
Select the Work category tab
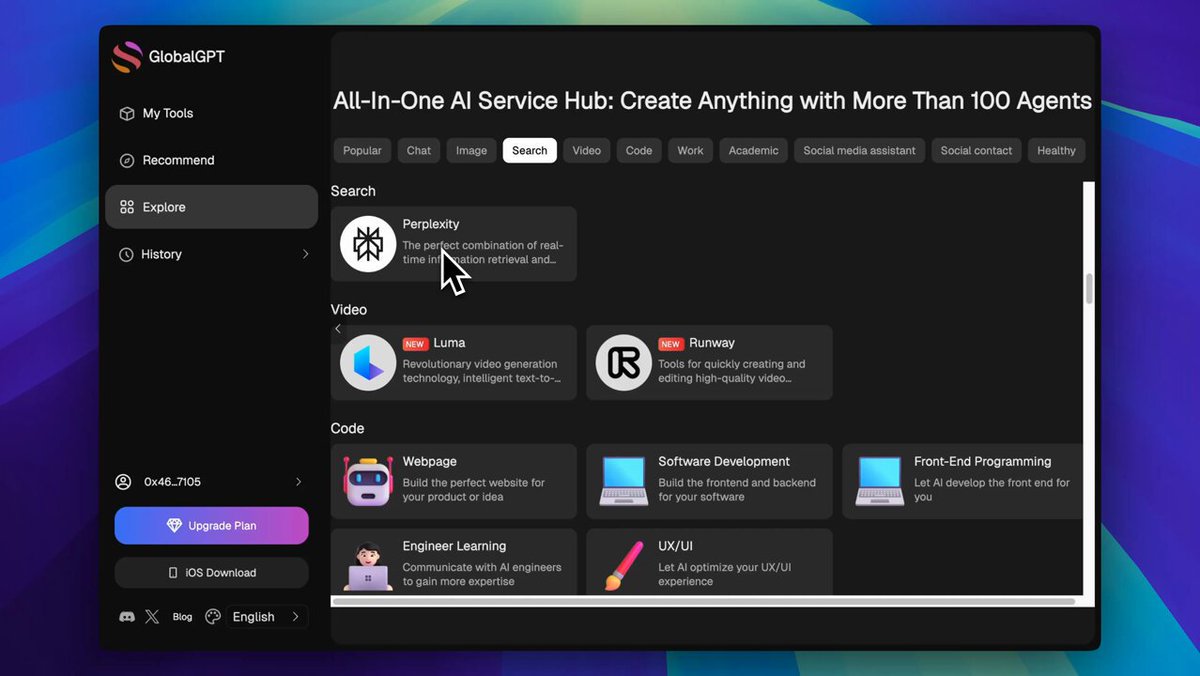coord(691,151)
